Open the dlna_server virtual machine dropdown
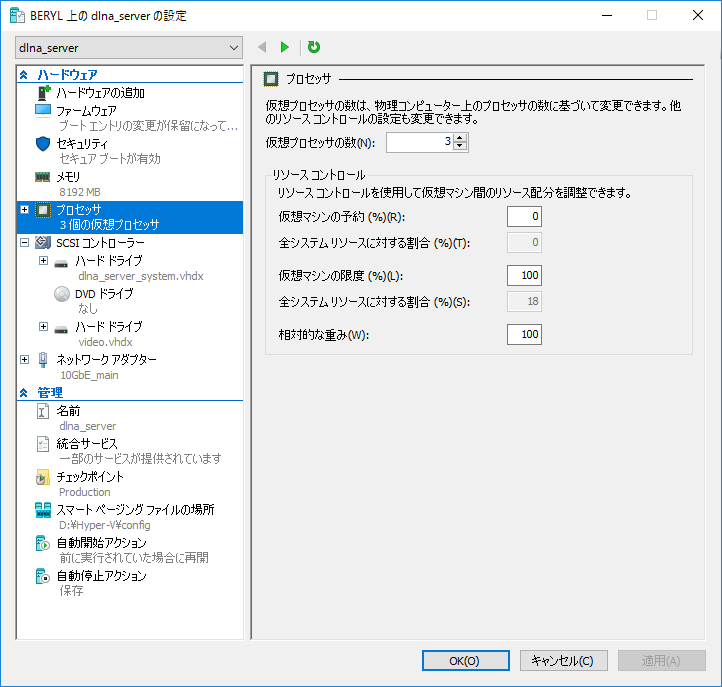Image resolution: width=722 pixels, height=687 pixels. click(x=129, y=48)
